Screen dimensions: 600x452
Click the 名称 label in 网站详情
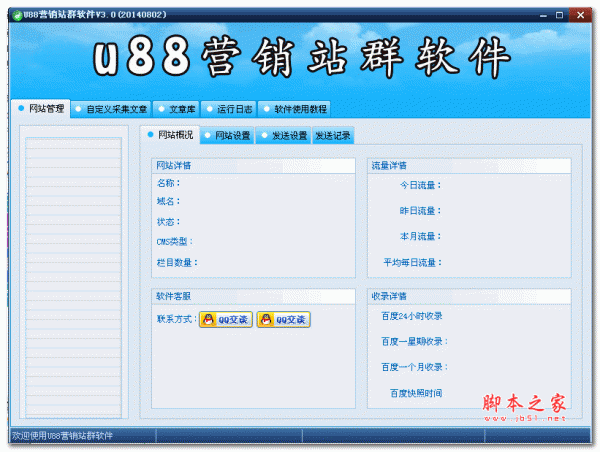point(168,183)
